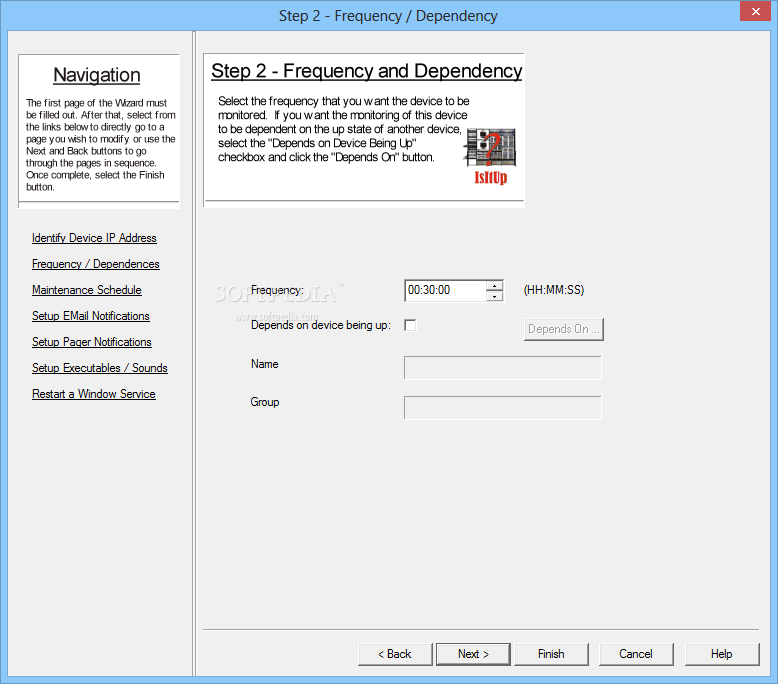This screenshot has height=684, width=778.
Task: Cancel the wizard
Action: click(x=636, y=654)
